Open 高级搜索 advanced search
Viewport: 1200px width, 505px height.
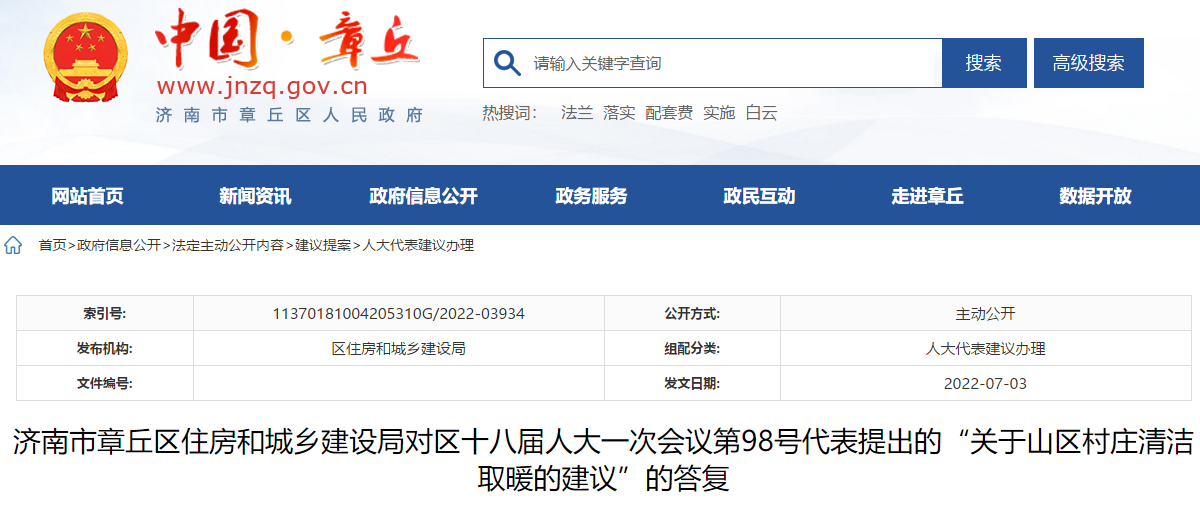point(1088,63)
